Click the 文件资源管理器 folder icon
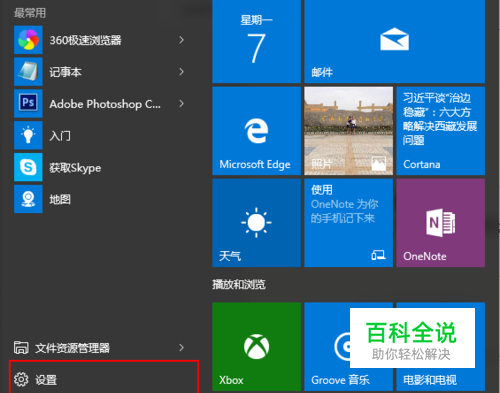 point(21,348)
